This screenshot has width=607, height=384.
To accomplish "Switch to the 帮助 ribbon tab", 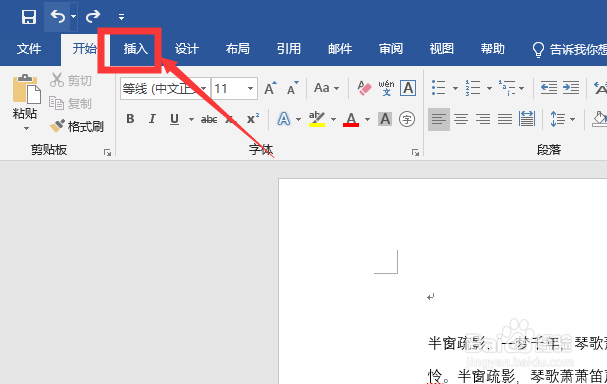I will point(493,49).
